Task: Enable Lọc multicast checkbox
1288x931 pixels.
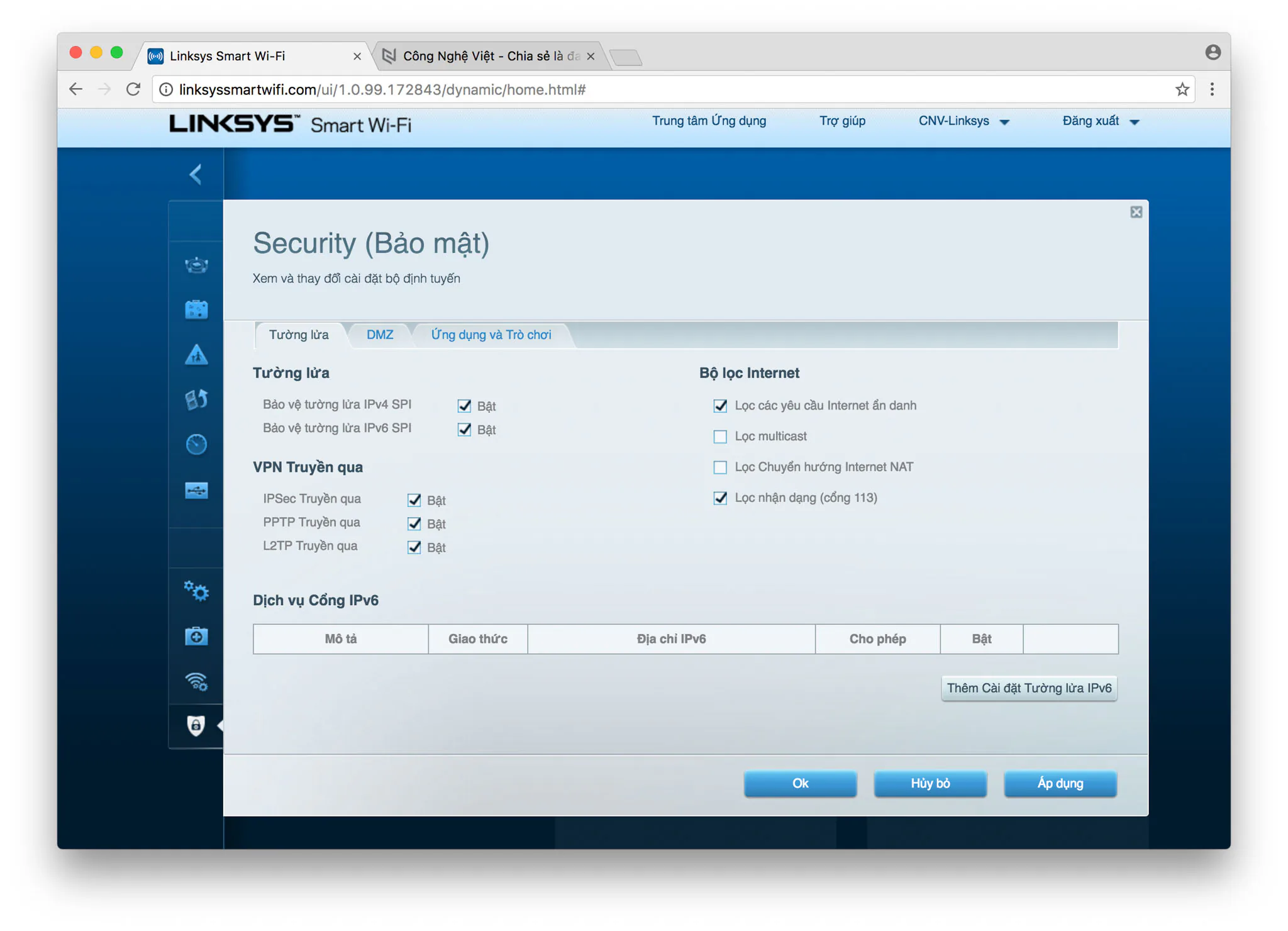Action: 720,437
